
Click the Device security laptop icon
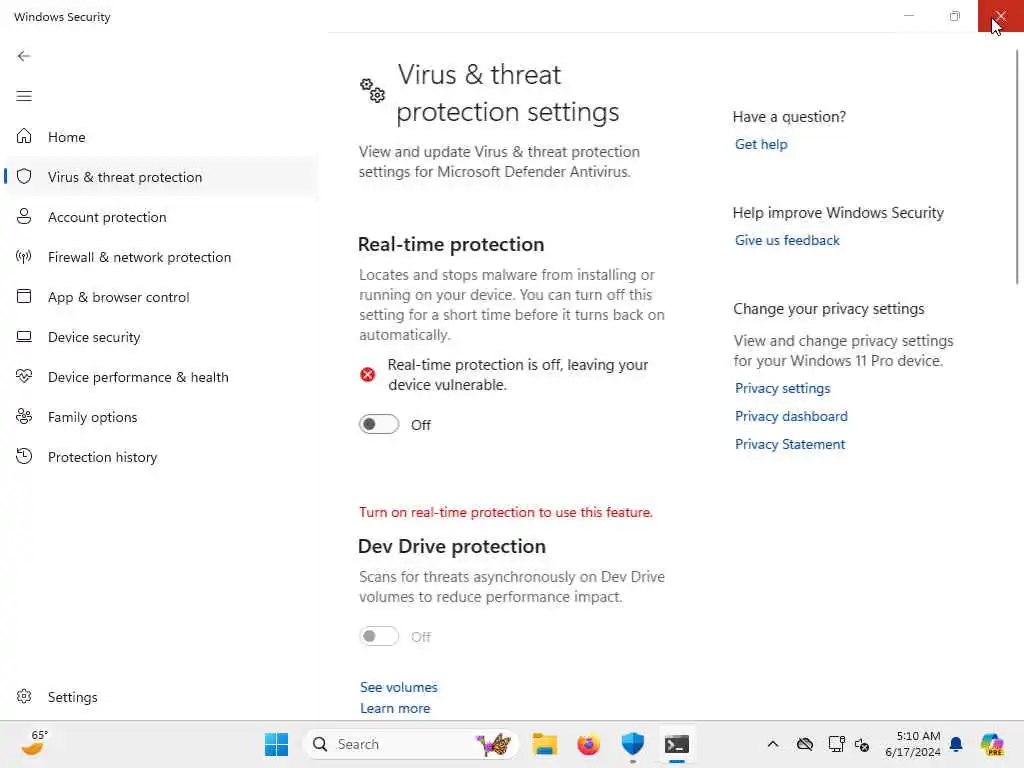coord(24,337)
